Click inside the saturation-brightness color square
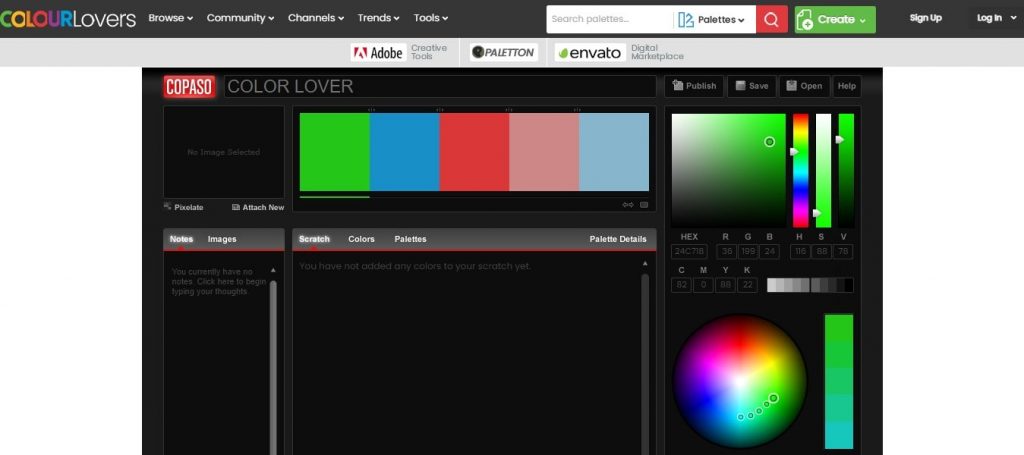The image size is (1024, 455). (x=729, y=170)
